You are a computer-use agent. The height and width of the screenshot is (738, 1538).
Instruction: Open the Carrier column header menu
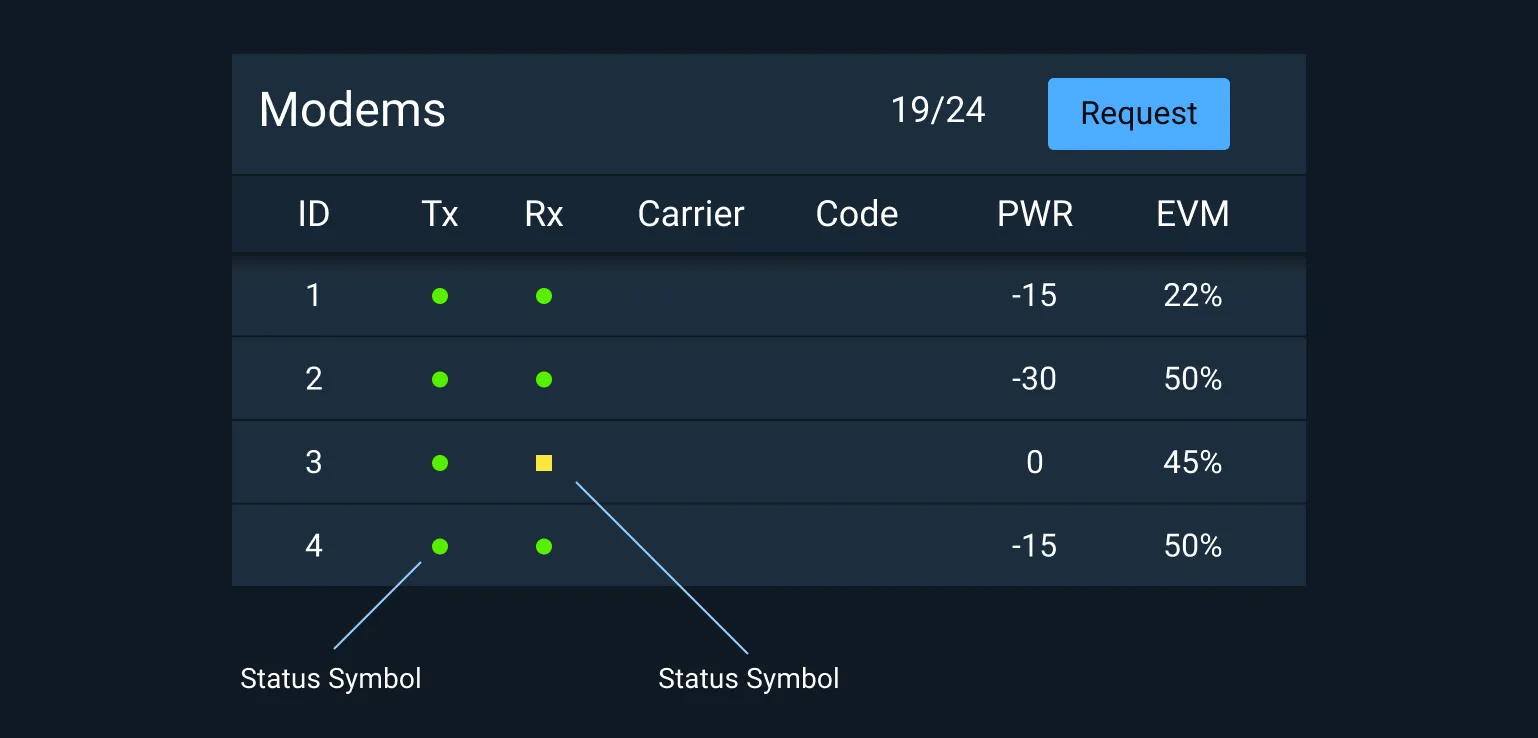[690, 213]
